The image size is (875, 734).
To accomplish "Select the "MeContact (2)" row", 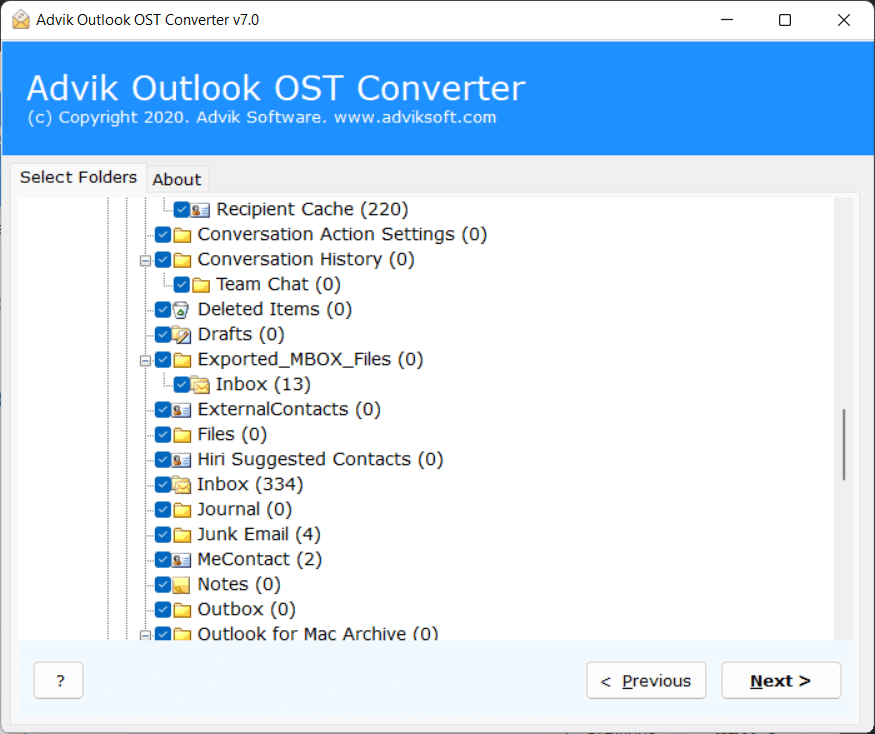I will pyautogui.click(x=259, y=559).
